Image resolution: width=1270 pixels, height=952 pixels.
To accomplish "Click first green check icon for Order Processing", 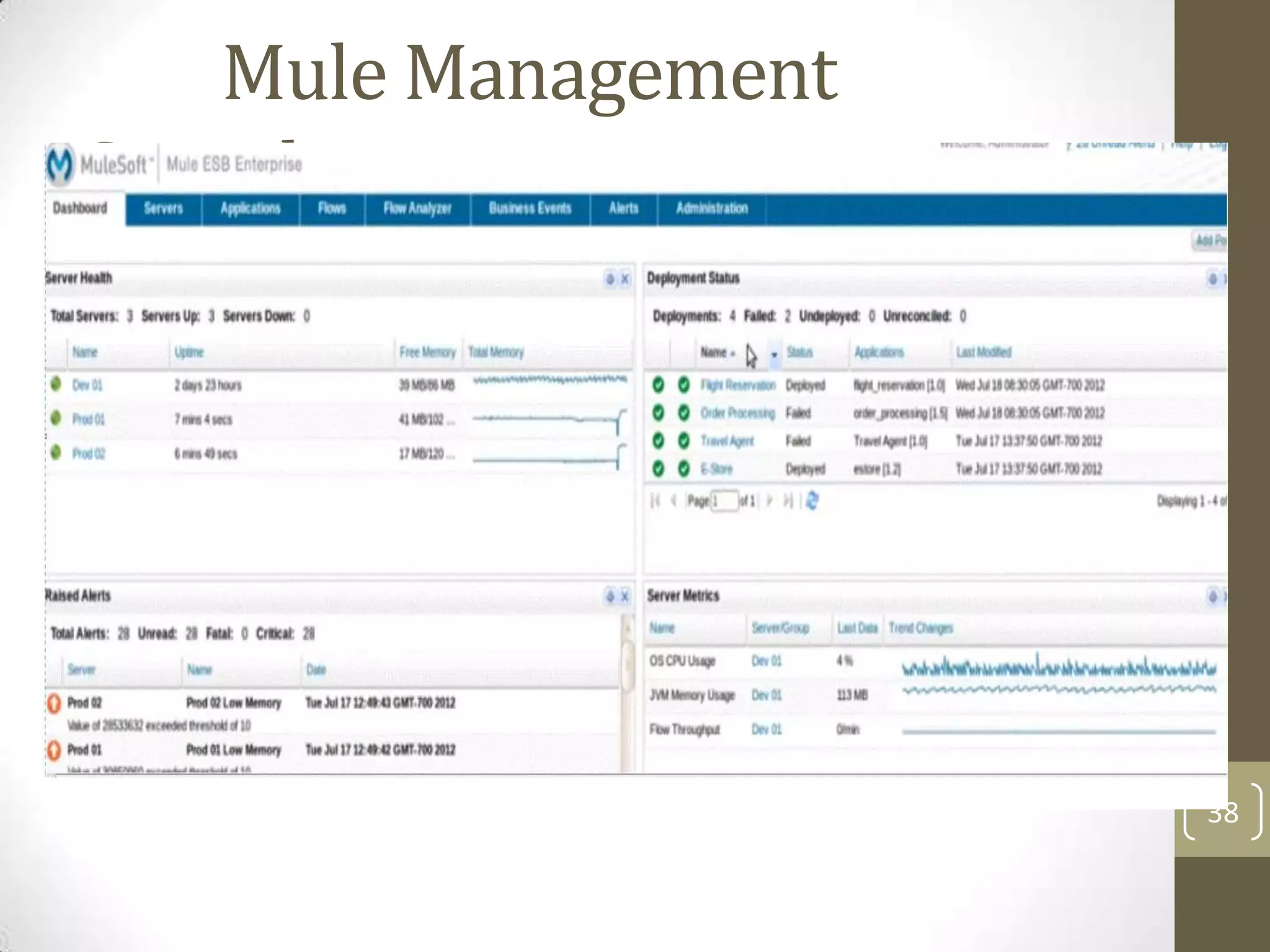I will (659, 413).
